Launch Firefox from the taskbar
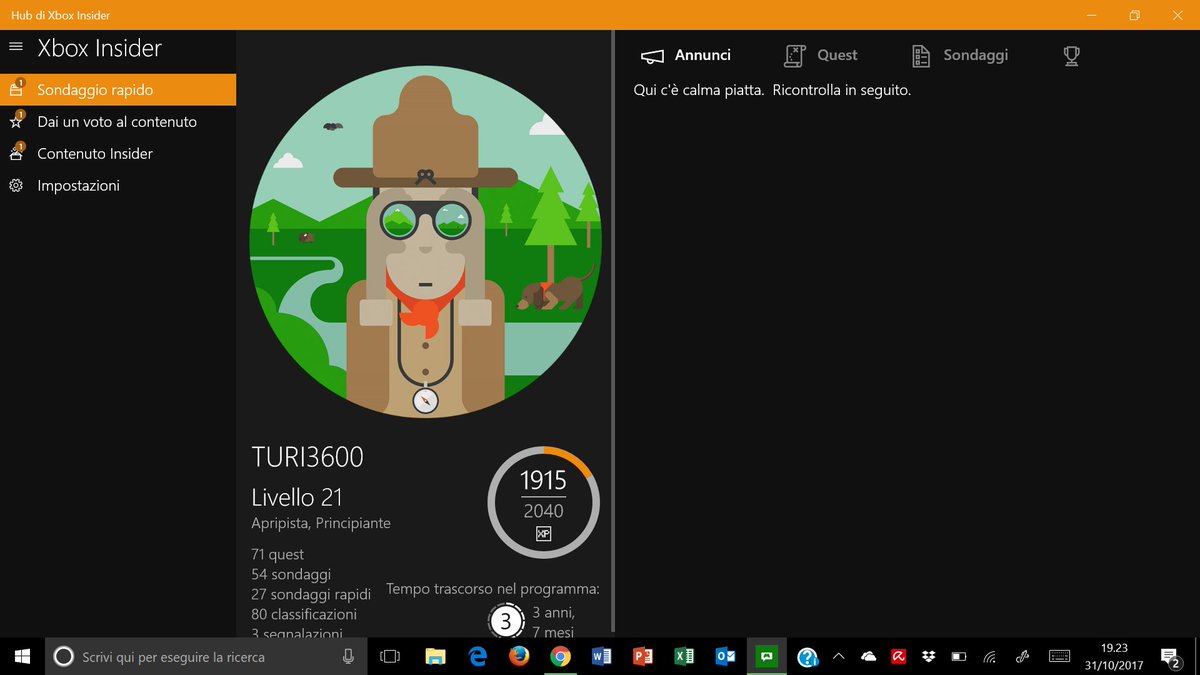The width and height of the screenshot is (1200, 675). (518, 656)
